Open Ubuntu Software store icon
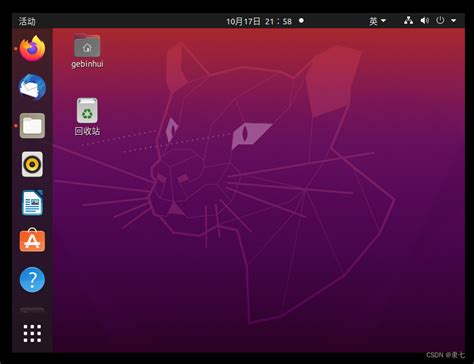Viewport: 474px width, 364px height. (32, 240)
